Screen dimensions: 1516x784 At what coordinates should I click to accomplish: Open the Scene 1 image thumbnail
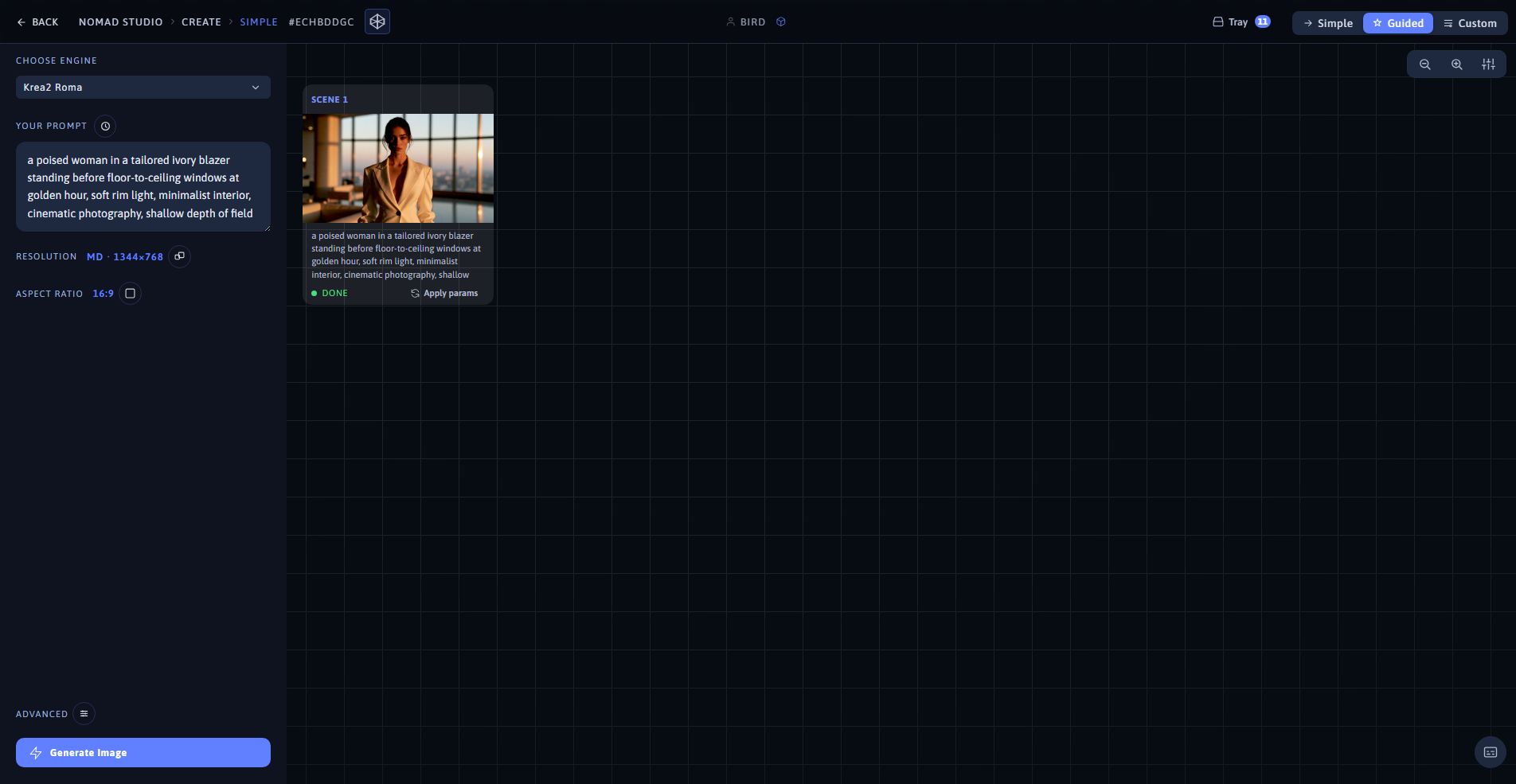coord(398,168)
